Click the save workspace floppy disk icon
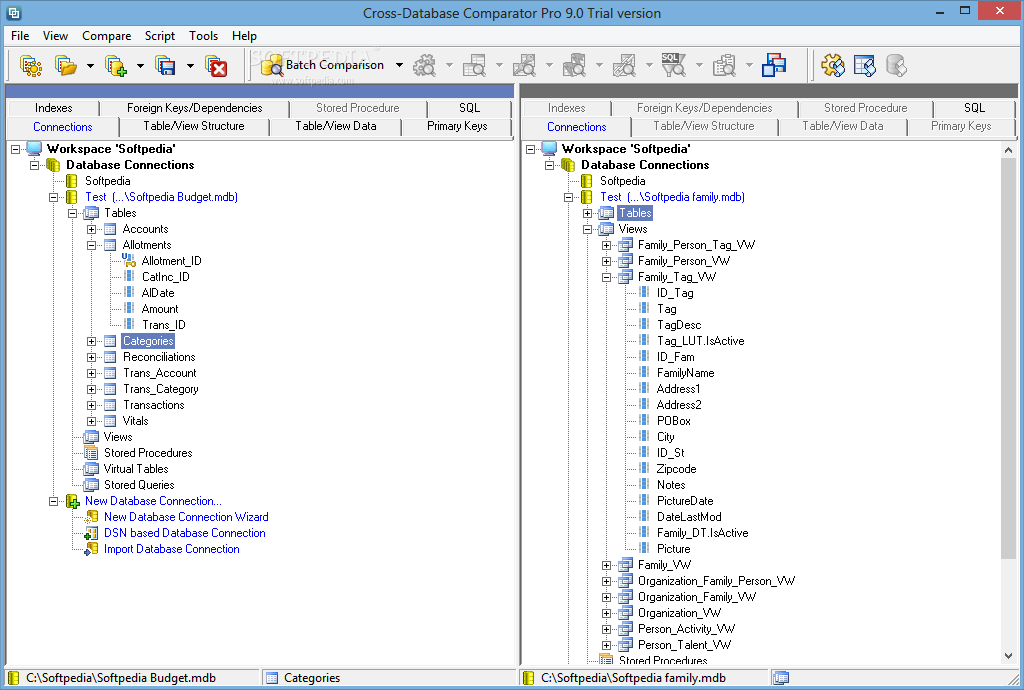 [165, 65]
